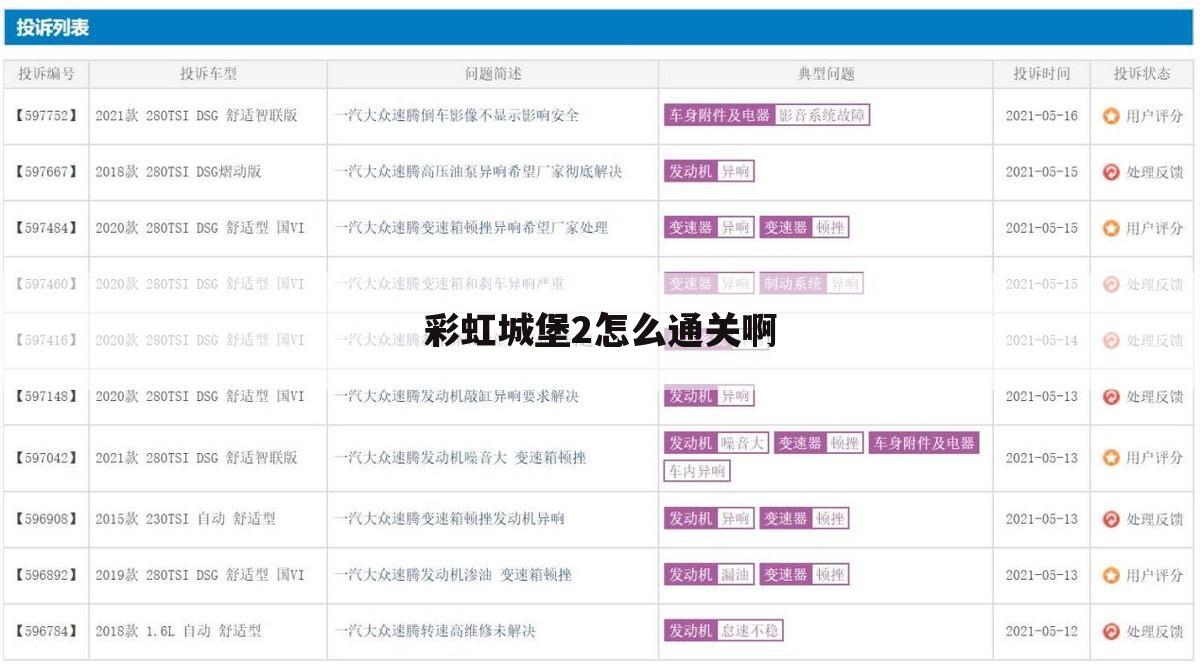Select complaint number 【596784】
Viewport: 1200px width, 664px height.
[x=46, y=631]
